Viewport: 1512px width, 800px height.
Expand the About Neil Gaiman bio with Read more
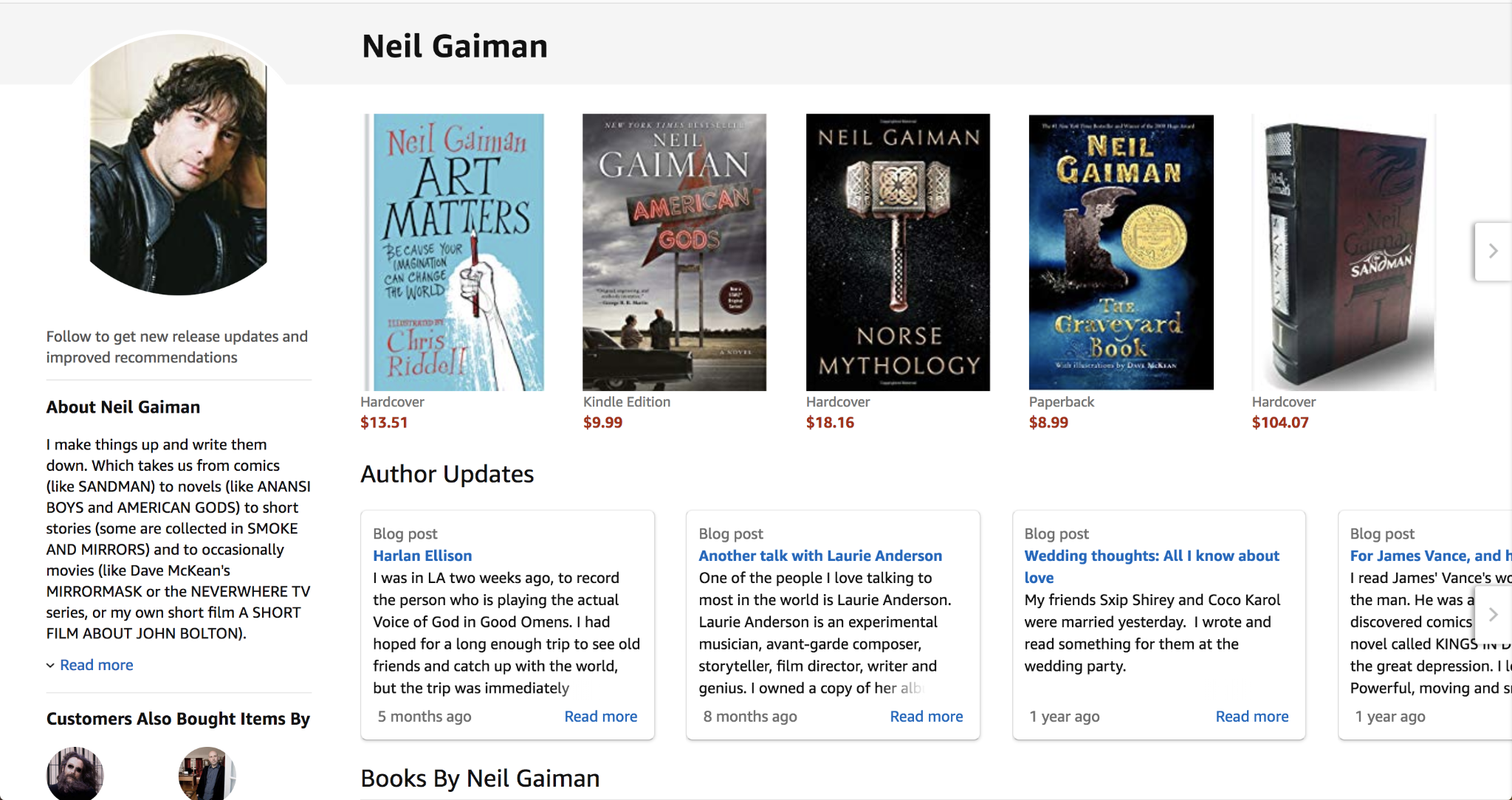pos(96,665)
